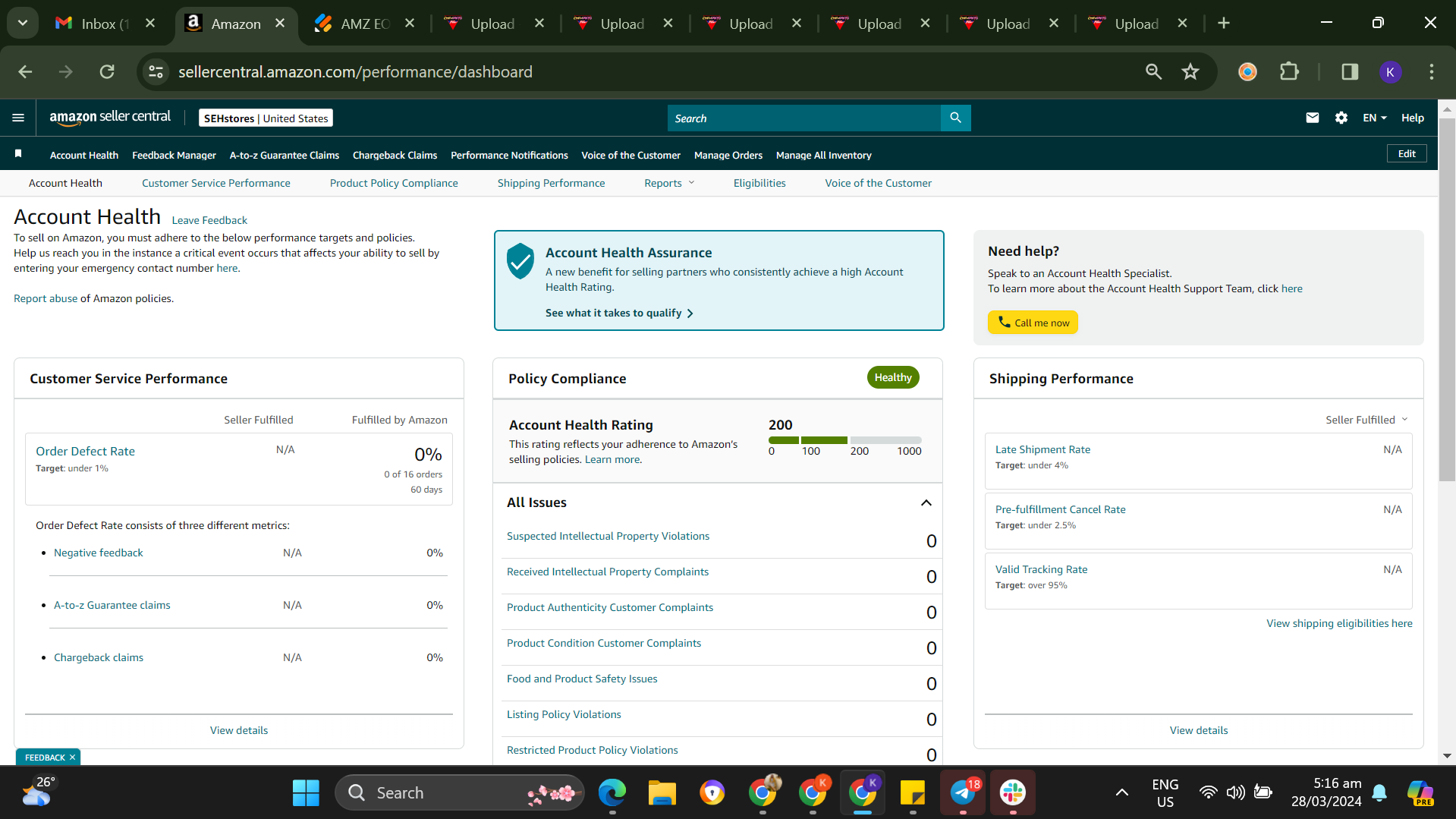Open the Negative feedback link
Viewport: 1456px width, 819px height.
coord(98,553)
